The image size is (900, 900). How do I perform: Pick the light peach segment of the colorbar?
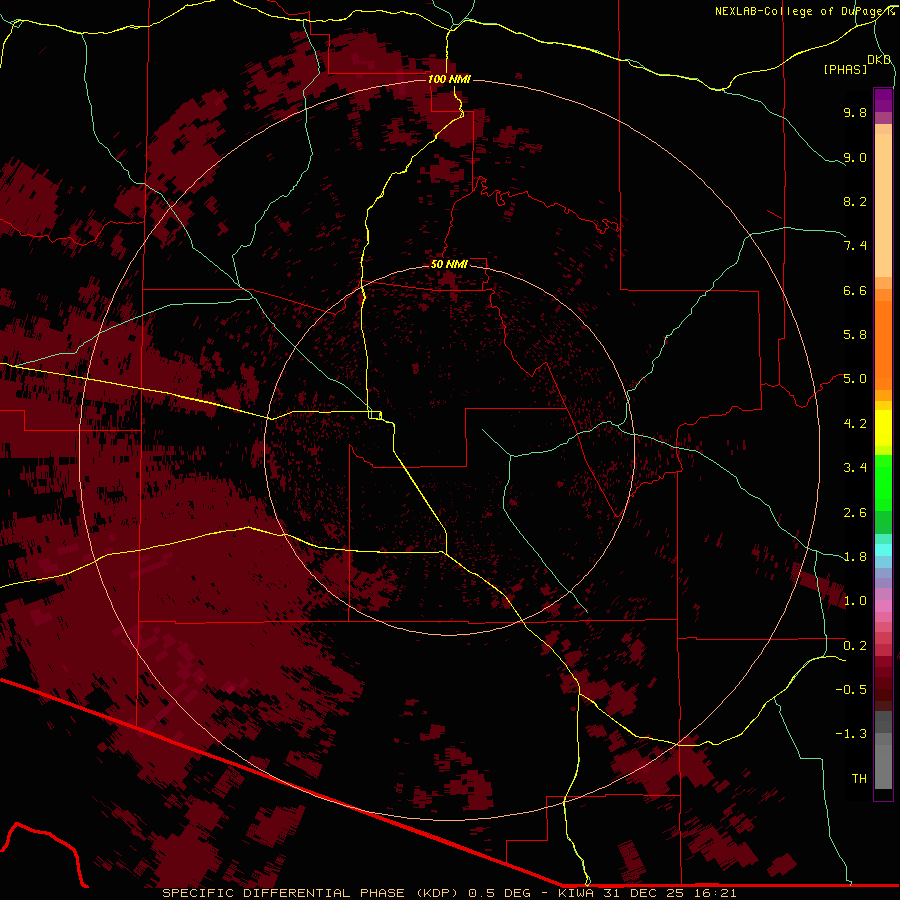point(883,205)
